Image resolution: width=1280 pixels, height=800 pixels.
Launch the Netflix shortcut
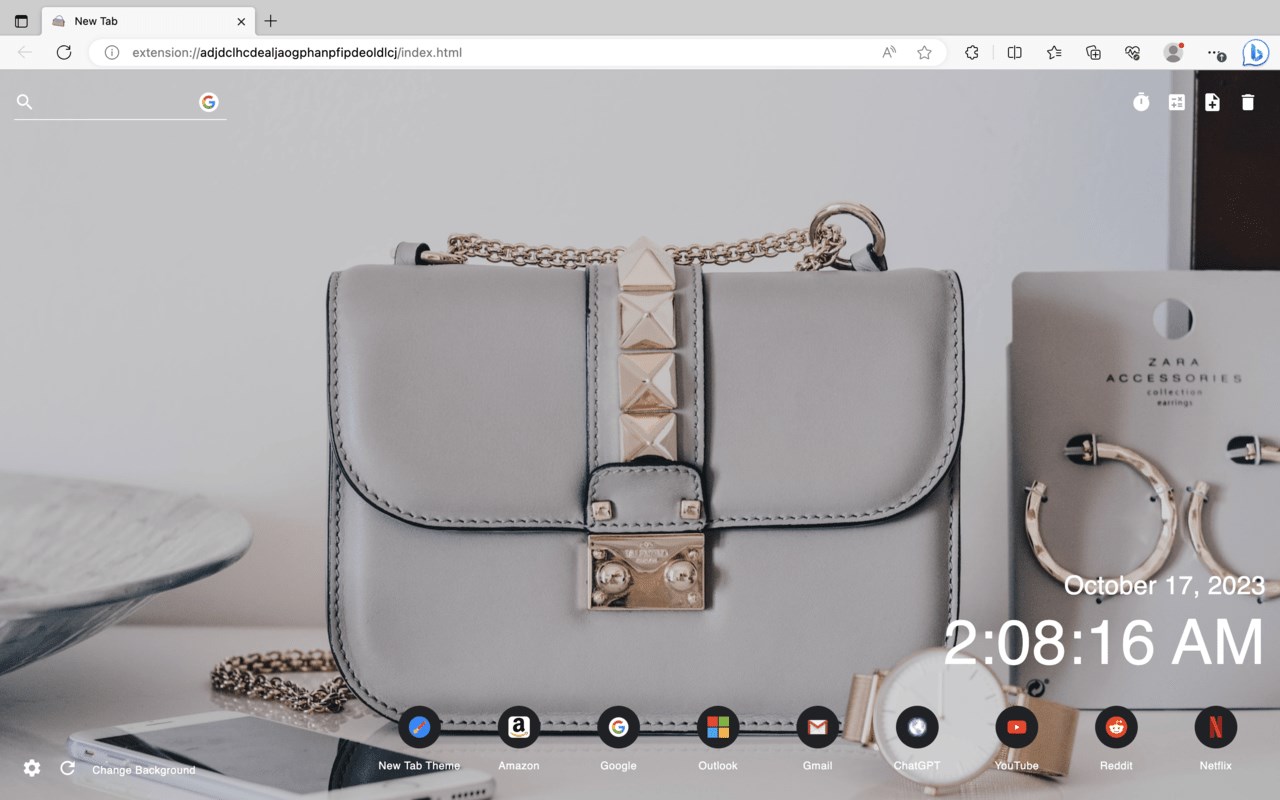(x=1216, y=727)
